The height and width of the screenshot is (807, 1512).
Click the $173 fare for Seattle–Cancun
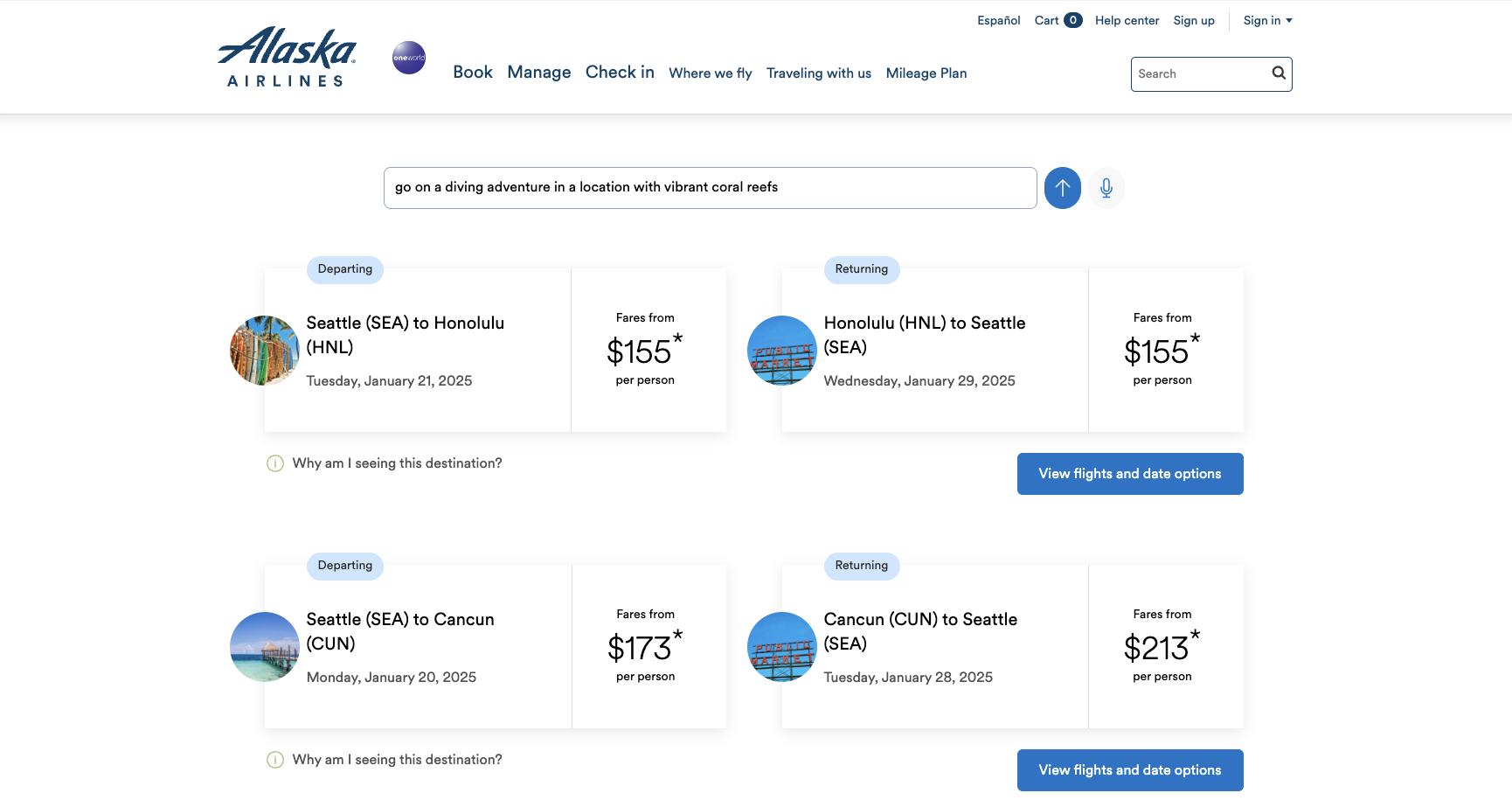coord(645,647)
